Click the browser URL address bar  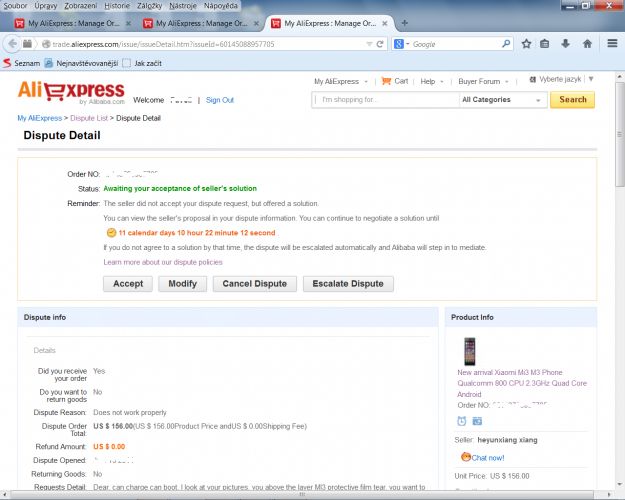(x=207, y=44)
